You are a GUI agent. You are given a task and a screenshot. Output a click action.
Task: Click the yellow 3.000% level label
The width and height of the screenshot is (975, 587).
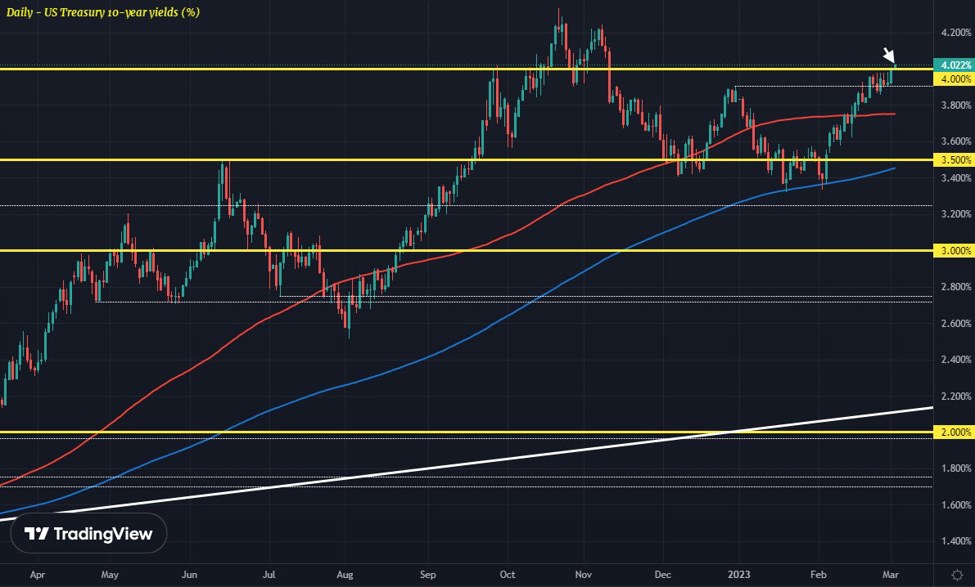(952, 251)
